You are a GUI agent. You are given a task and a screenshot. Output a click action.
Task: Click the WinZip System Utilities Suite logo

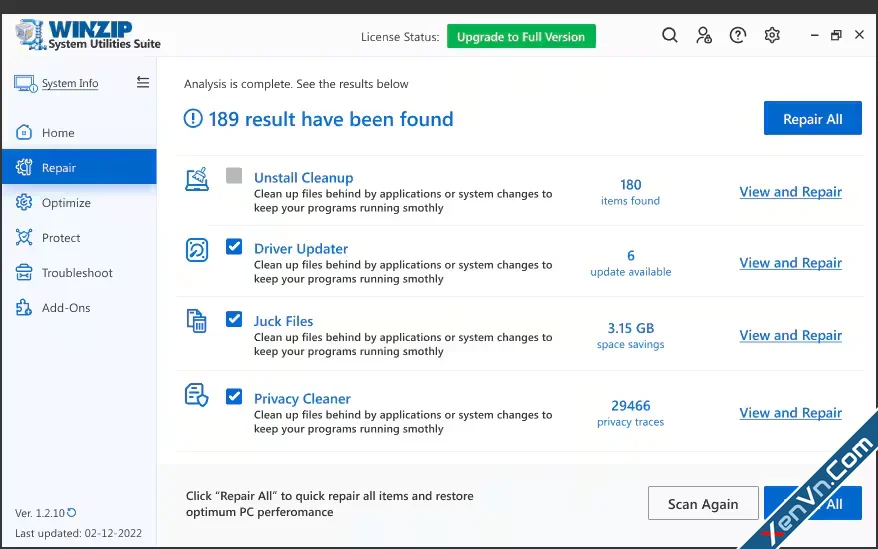point(88,35)
